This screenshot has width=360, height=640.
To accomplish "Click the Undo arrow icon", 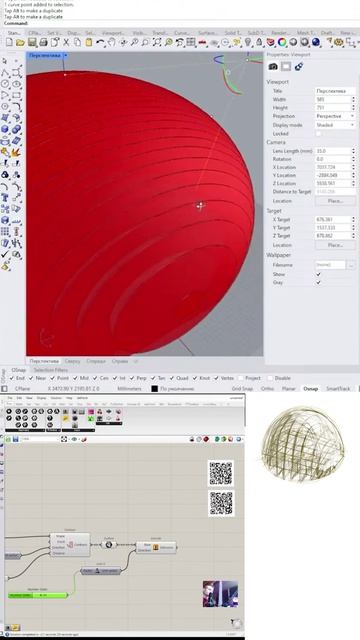I will 100,42.
